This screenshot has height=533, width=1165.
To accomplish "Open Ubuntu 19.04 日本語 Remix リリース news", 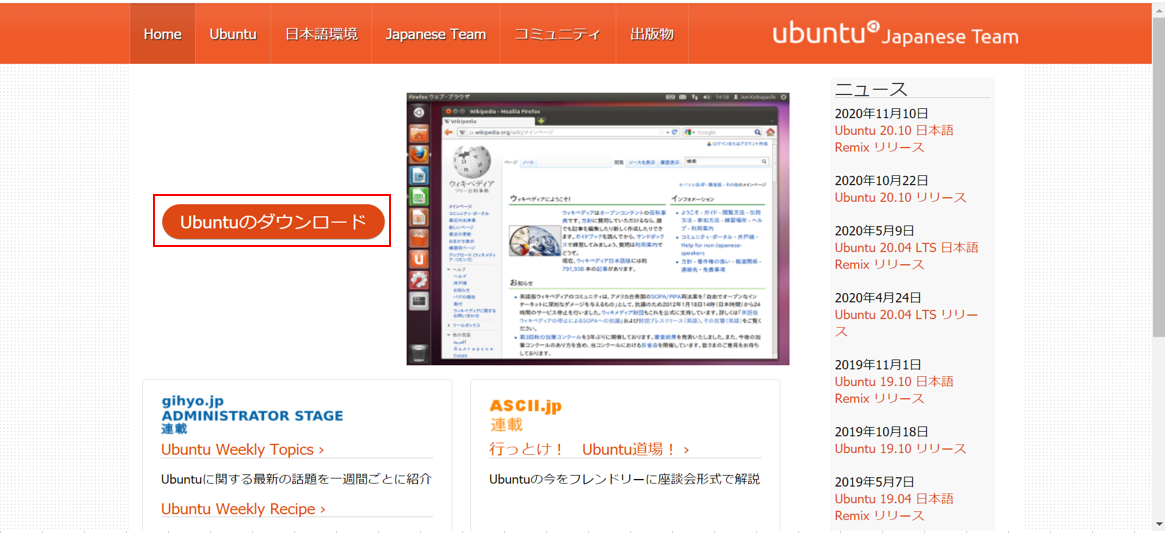I will 894,507.
